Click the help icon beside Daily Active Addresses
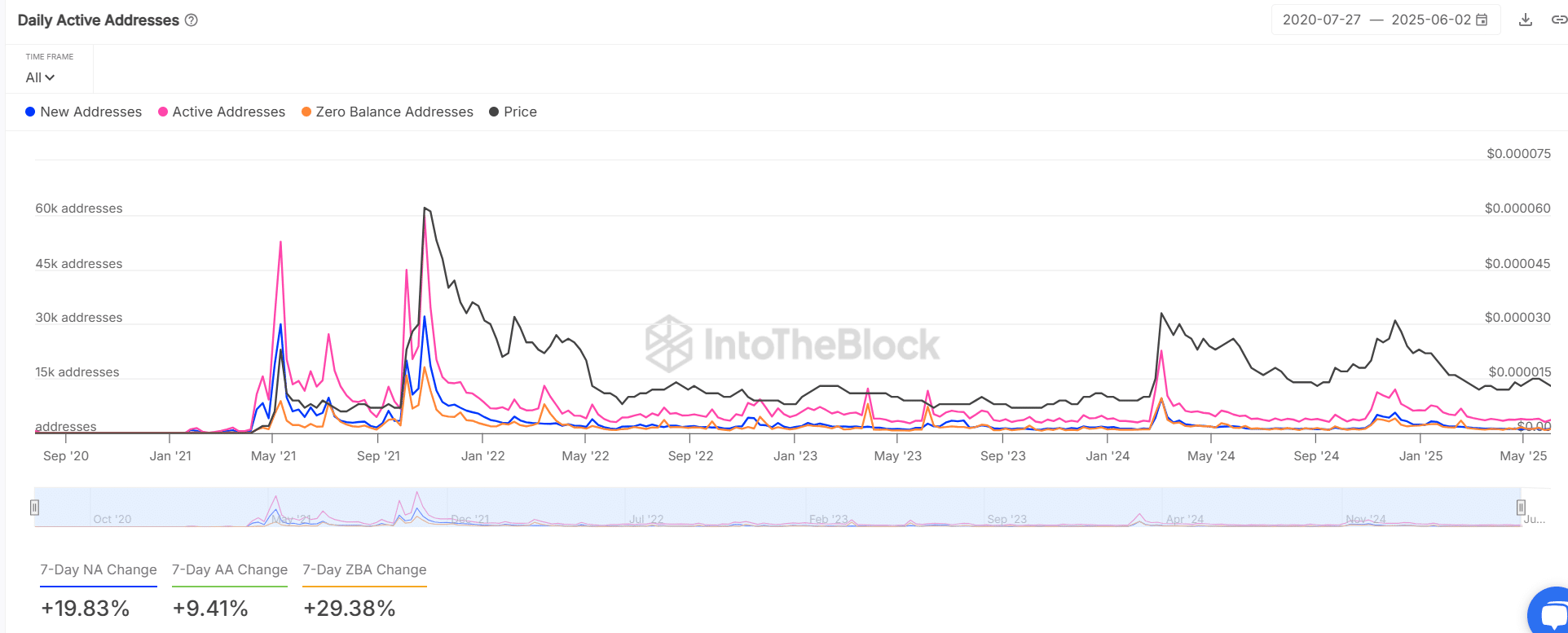Viewport: 1568px width, 633px height. pos(192,20)
